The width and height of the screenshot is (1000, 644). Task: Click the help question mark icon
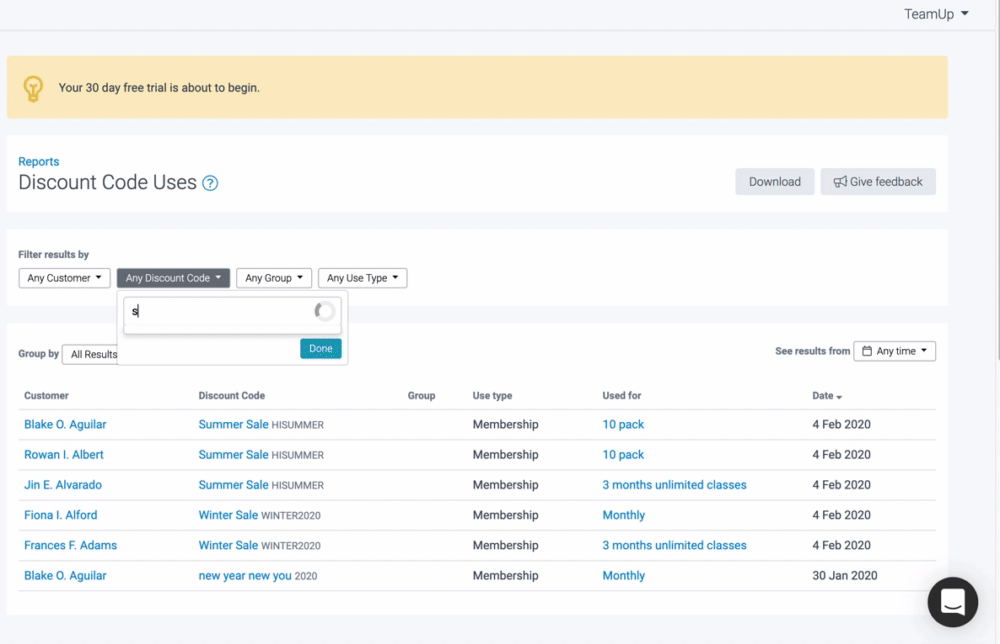tap(210, 183)
